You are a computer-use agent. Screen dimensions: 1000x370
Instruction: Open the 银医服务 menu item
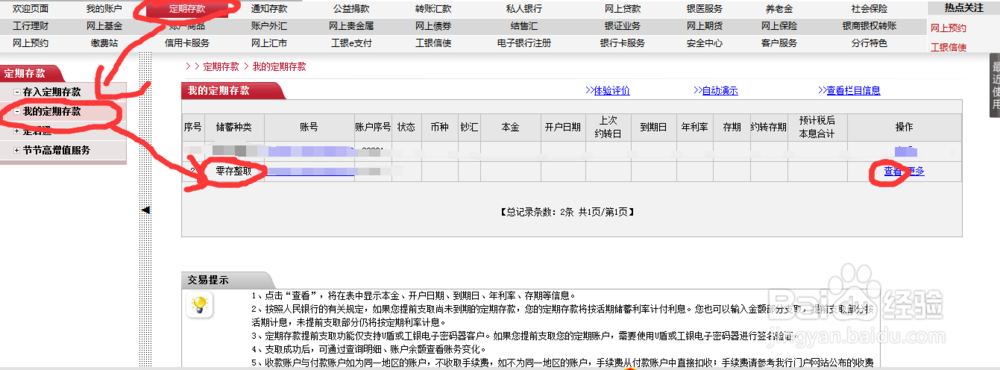[705, 9]
